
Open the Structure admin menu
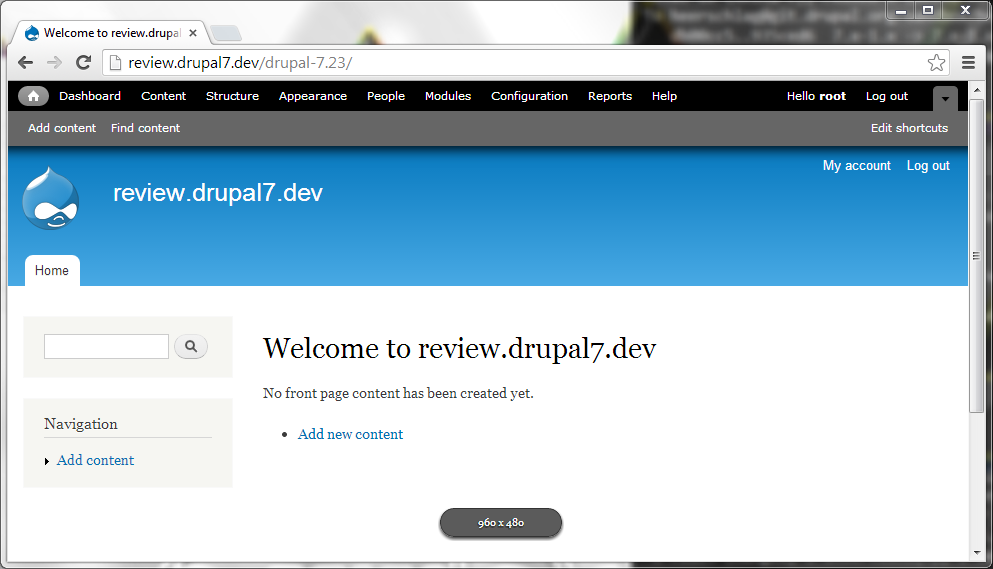pos(232,96)
